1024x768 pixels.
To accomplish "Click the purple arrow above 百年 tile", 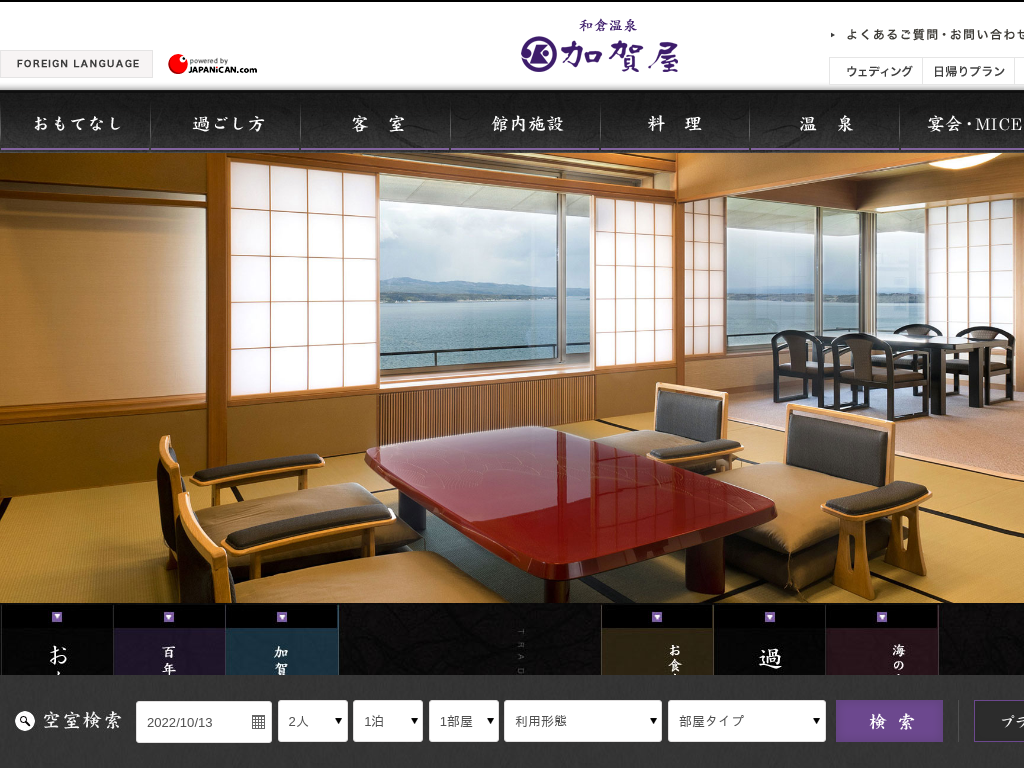I will [x=169, y=617].
